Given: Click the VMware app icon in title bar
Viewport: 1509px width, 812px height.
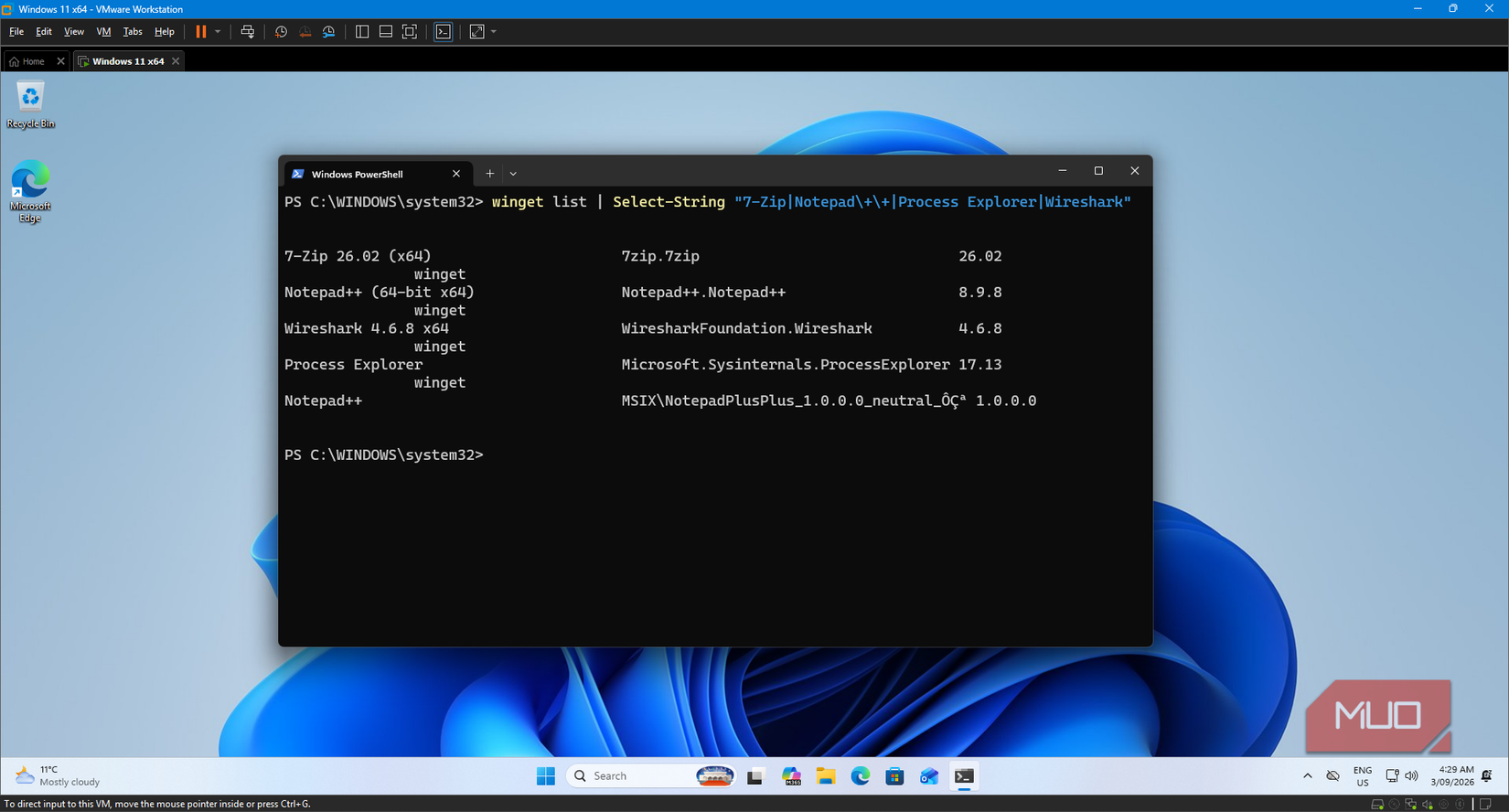Looking at the screenshot, I should [x=7, y=9].
